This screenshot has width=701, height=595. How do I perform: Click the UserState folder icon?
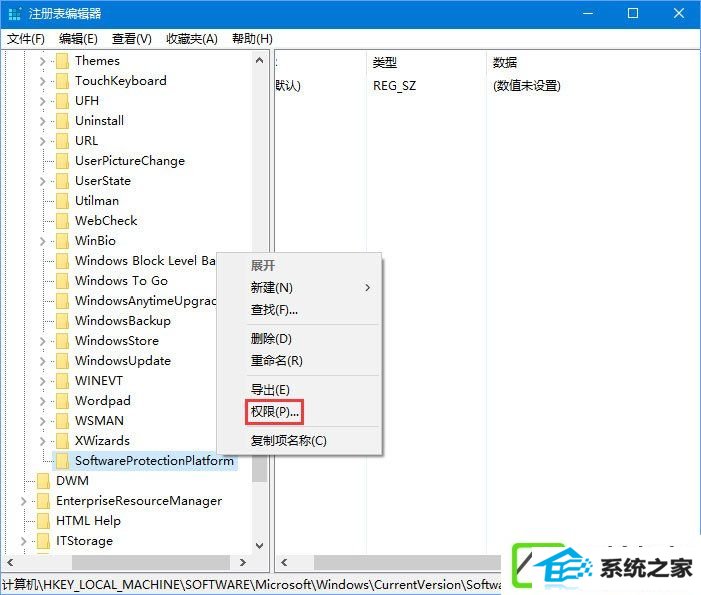pyautogui.click(x=62, y=181)
